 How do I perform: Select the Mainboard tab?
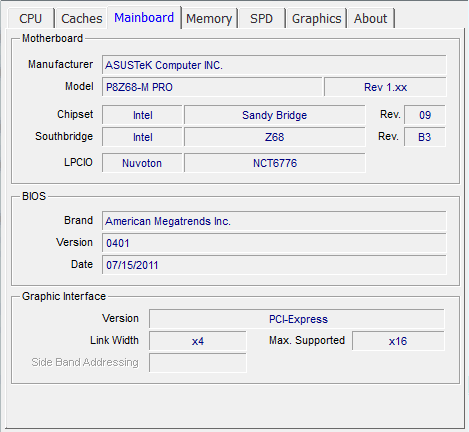point(144,18)
